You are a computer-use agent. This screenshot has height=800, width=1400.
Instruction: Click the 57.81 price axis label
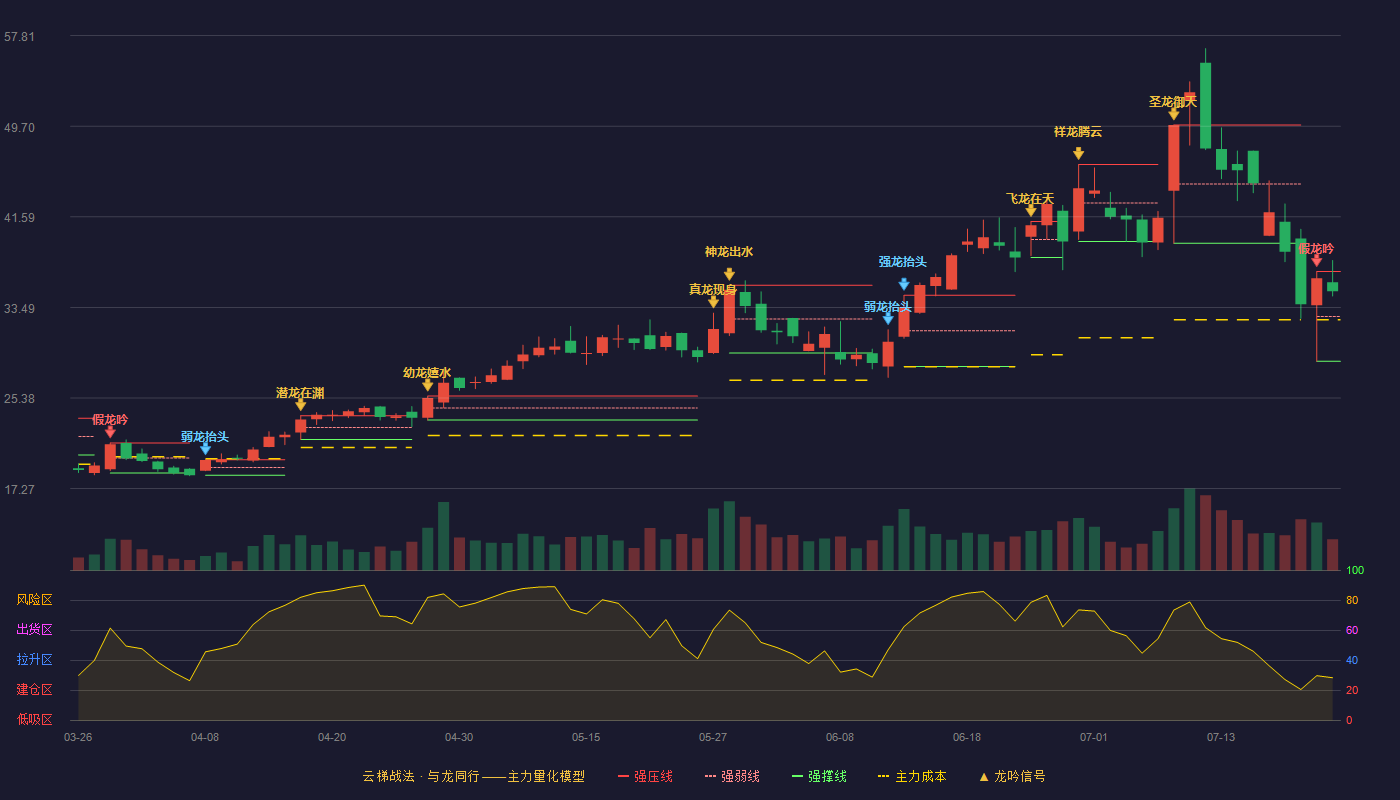click(x=19, y=37)
